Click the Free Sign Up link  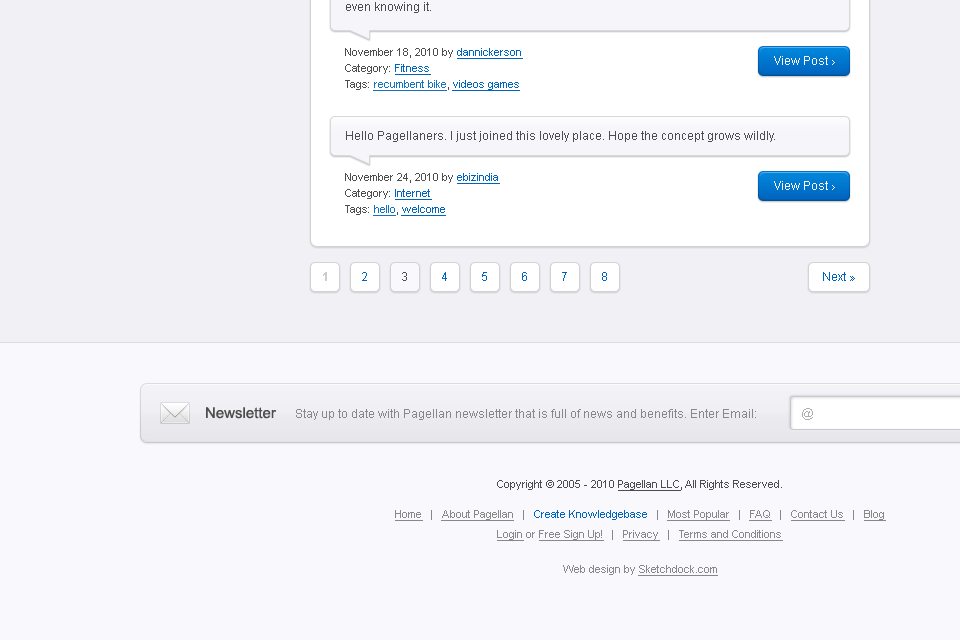point(570,534)
